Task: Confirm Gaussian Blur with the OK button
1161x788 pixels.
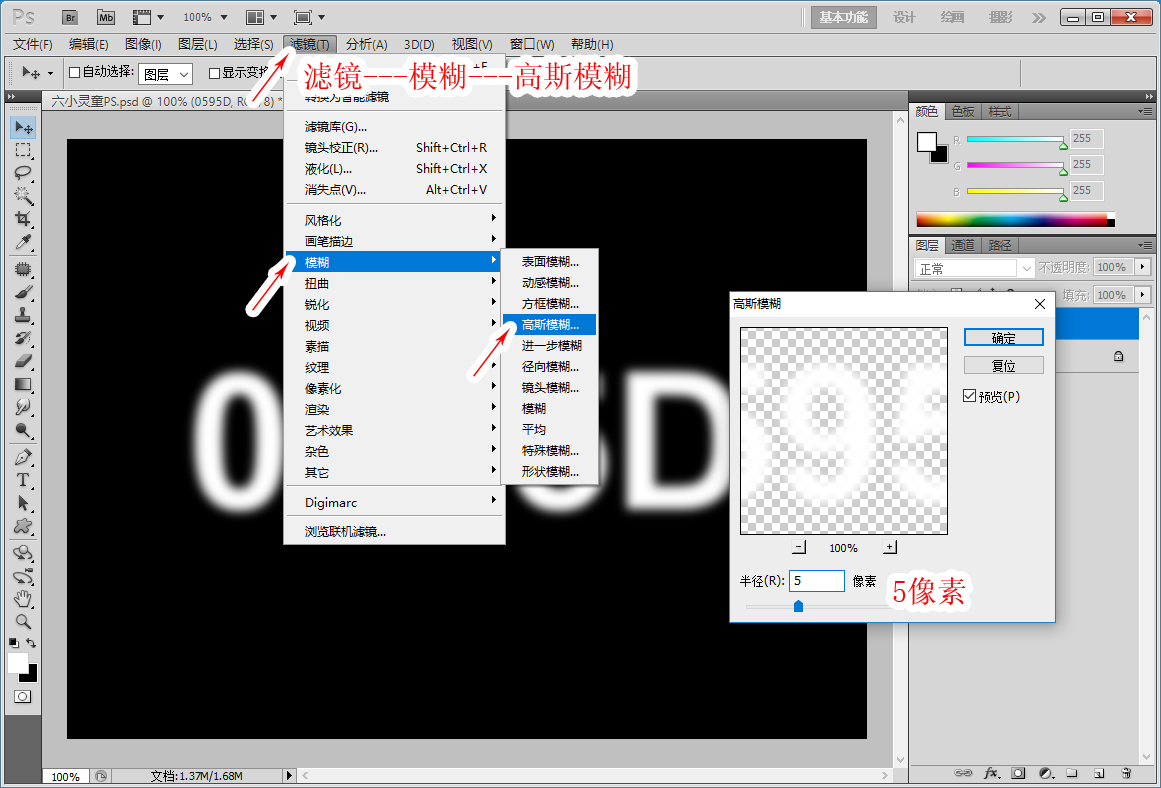Action: pyautogui.click(x=1003, y=338)
